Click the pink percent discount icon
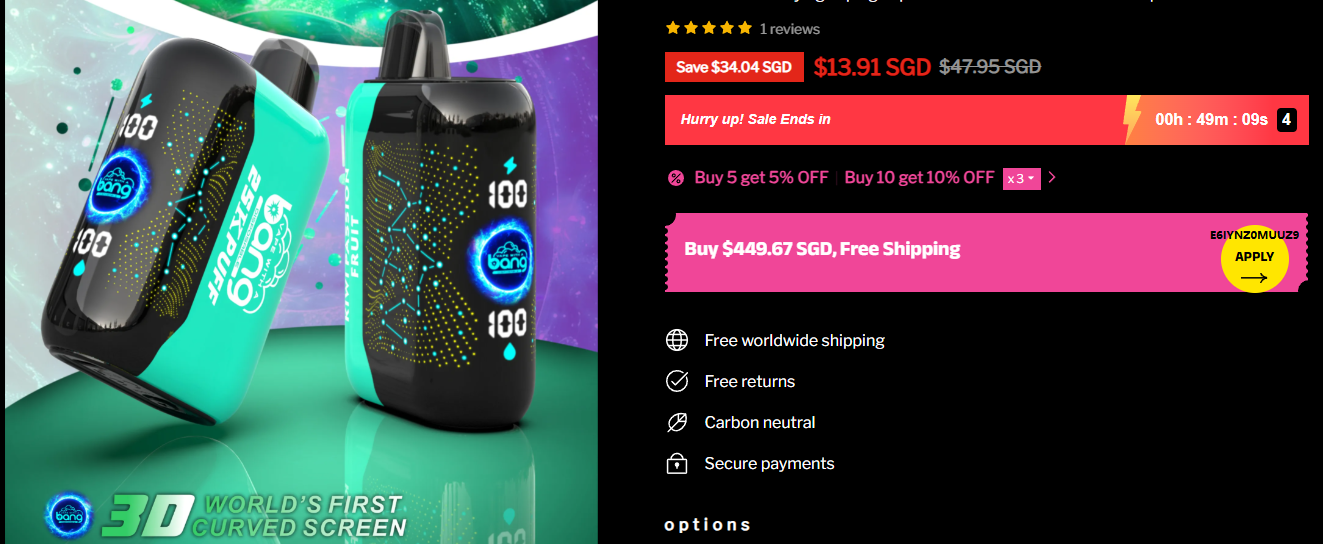The width and height of the screenshot is (1323, 544). point(676,178)
